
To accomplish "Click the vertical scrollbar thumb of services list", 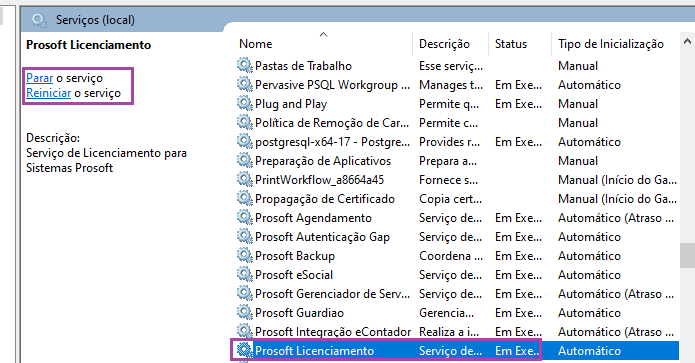I will pyautogui.click(x=687, y=255).
